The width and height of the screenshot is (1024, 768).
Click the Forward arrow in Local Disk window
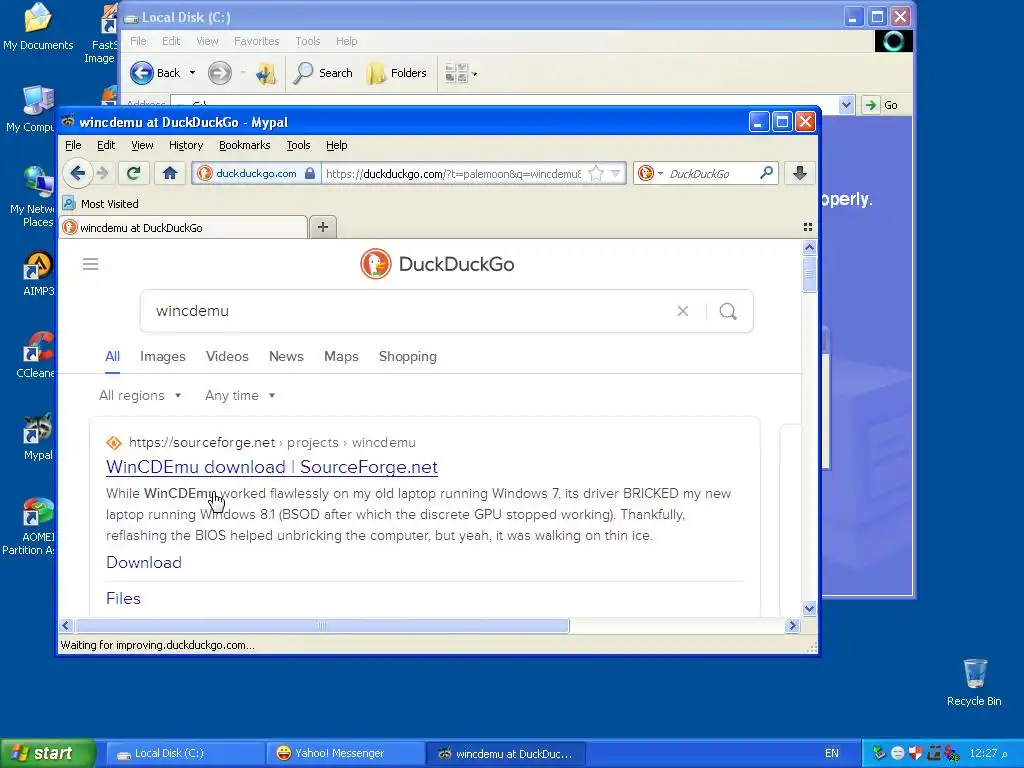220,73
